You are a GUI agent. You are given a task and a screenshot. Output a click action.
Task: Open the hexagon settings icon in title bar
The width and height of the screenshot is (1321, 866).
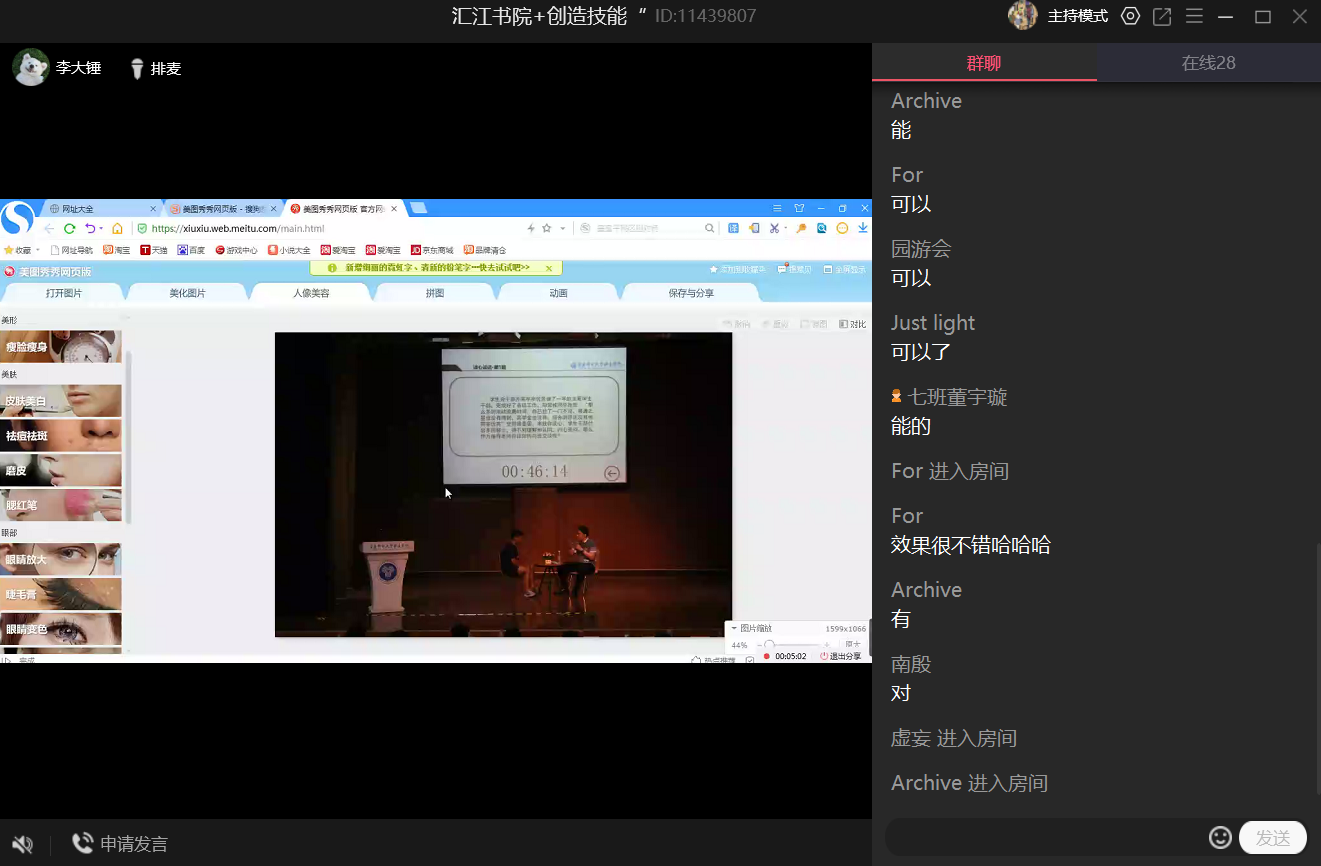click(1130, 16)
